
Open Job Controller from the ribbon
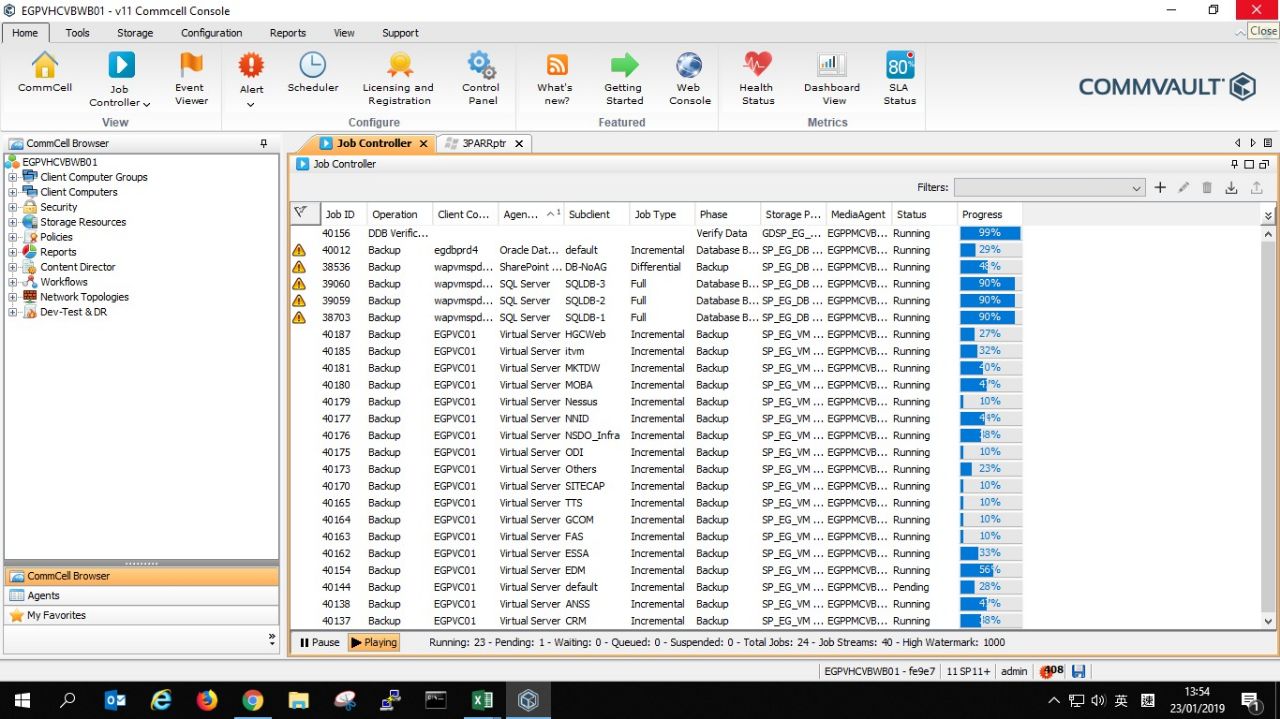pyautogui.click(x=120, y=66)
